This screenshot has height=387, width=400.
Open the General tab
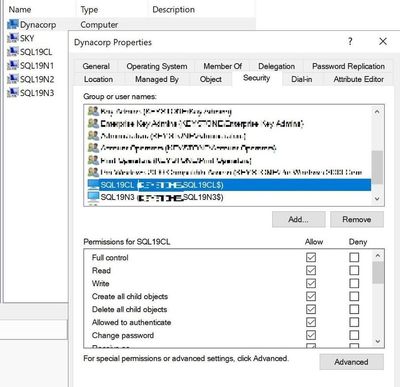tap(96, 66)
